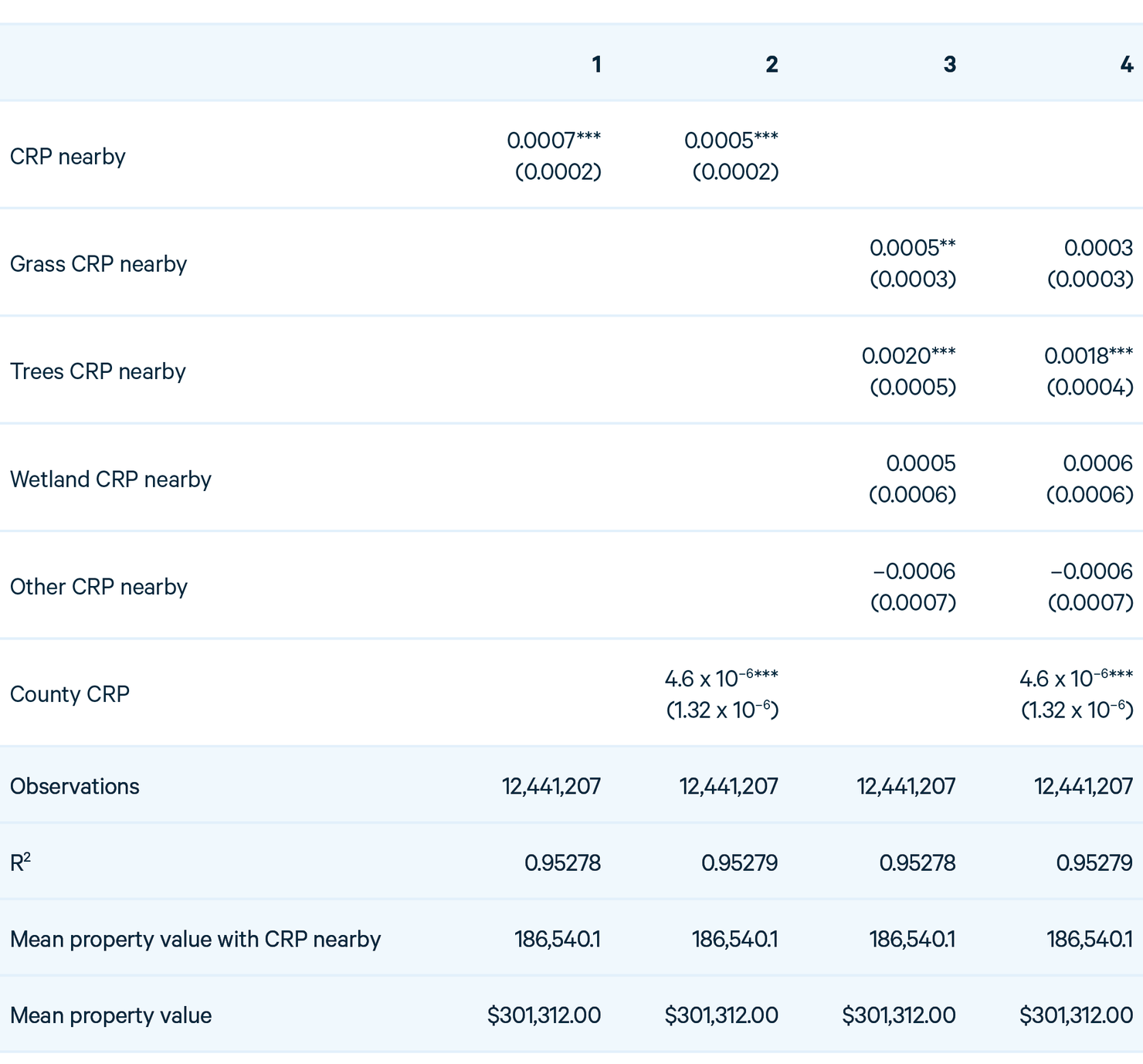Viewport: 1143px width, 1064px height.
Task: Click the R² row label
Action: coord(20,862)
